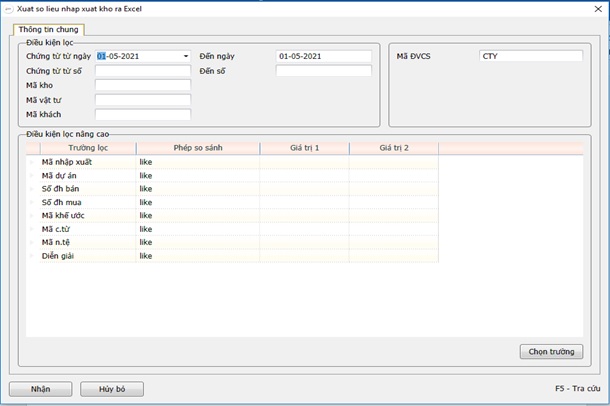Click the Chọn trường button
Screen dimensions: 610x406
click(551, 351)
